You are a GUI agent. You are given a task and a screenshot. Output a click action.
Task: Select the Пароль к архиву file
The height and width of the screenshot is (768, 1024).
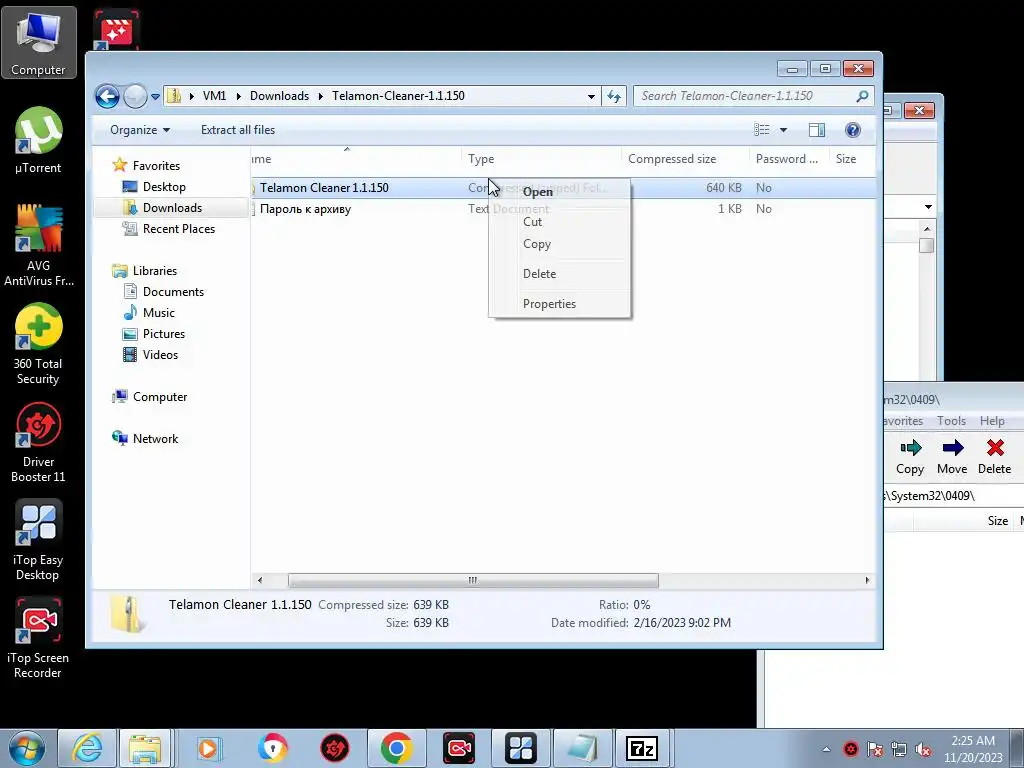click(305, 209)
